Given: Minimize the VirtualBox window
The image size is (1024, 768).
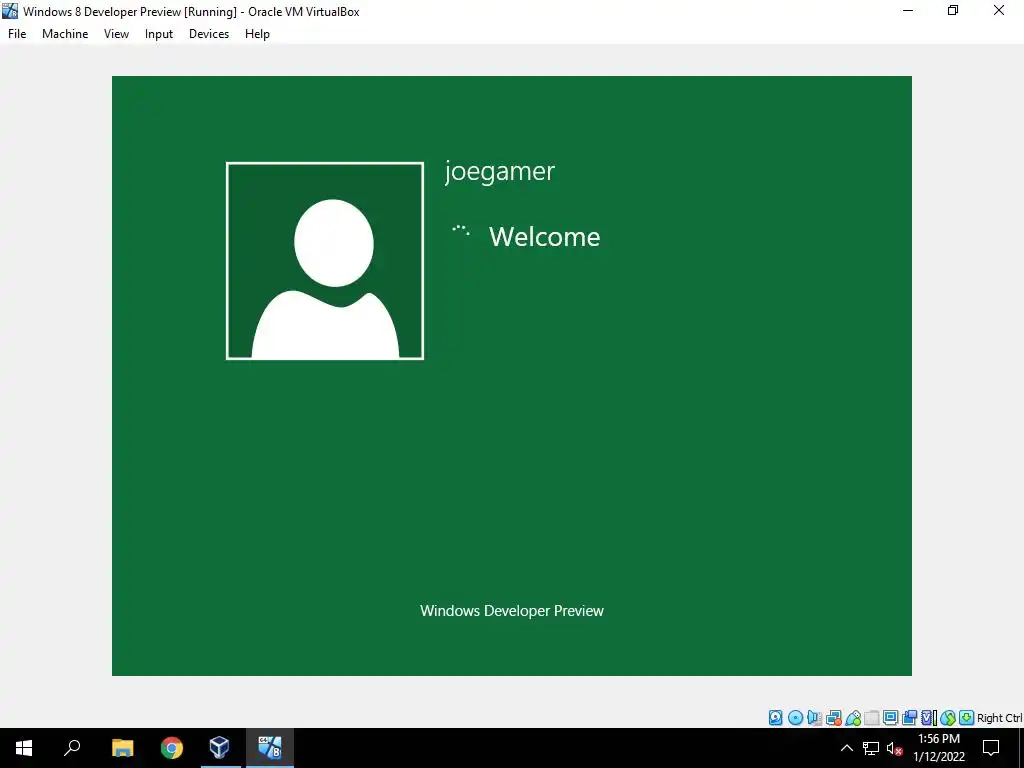Looking at the screenshot, I should tap(908, 10).
